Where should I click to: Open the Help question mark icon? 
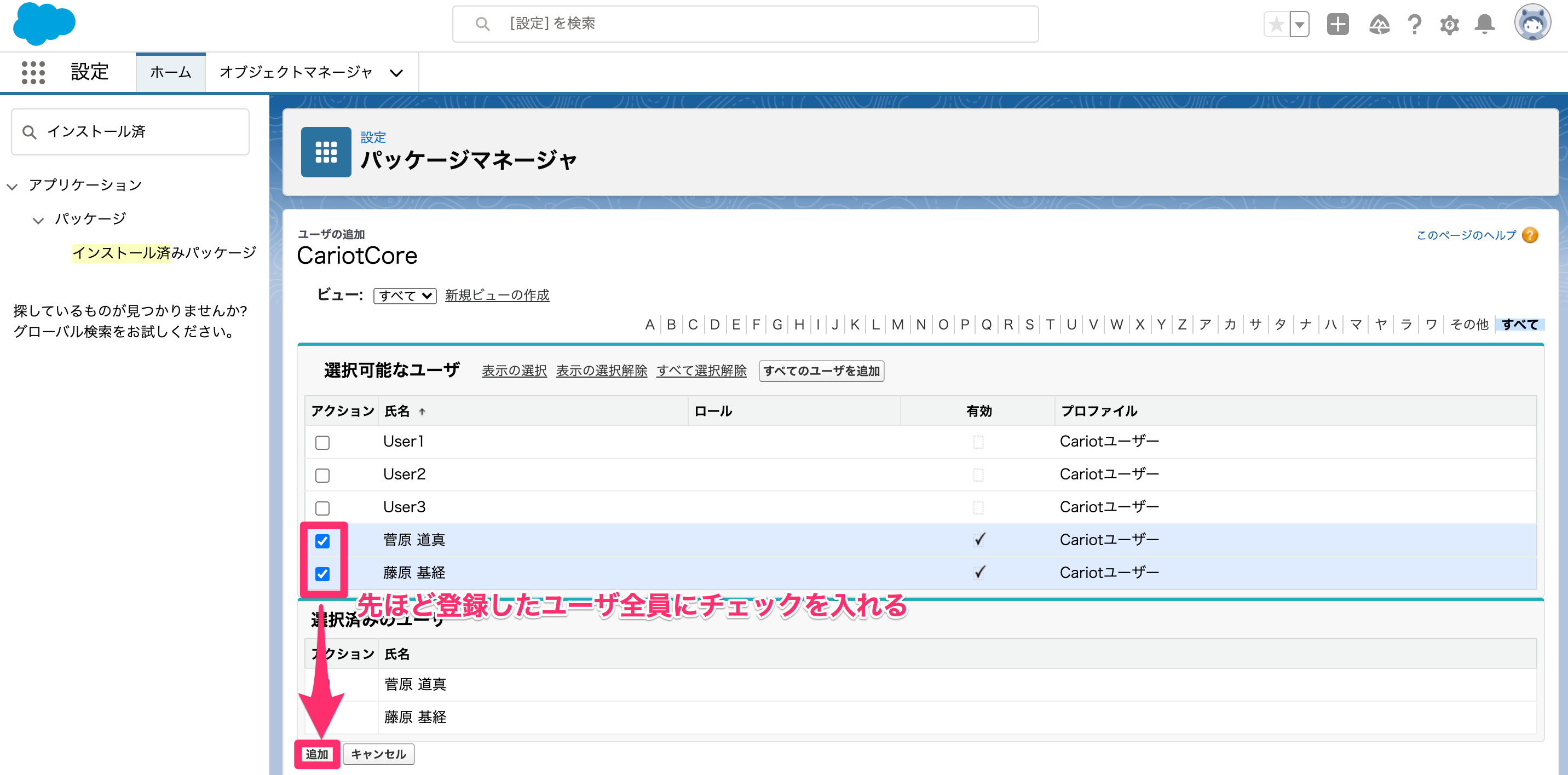(x=1414, y=25)
